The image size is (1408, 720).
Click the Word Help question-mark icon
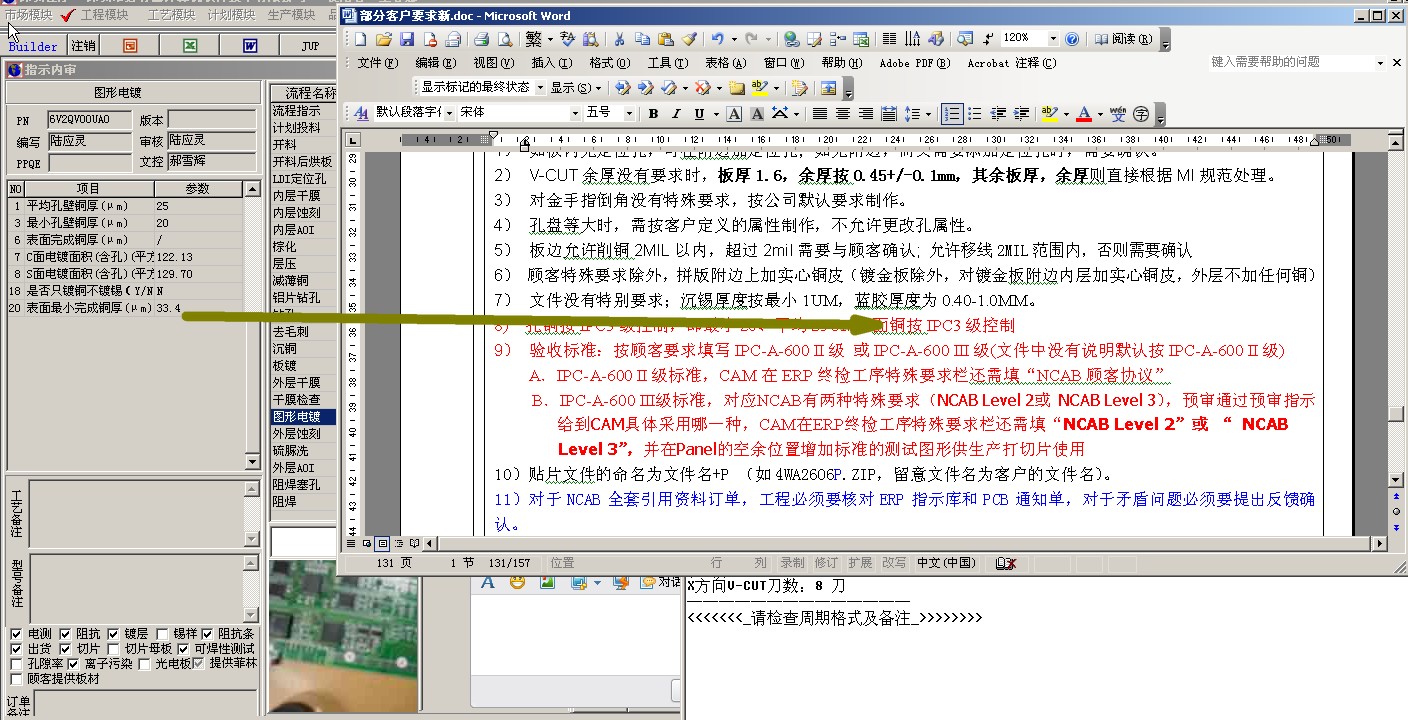[1072, 39]
